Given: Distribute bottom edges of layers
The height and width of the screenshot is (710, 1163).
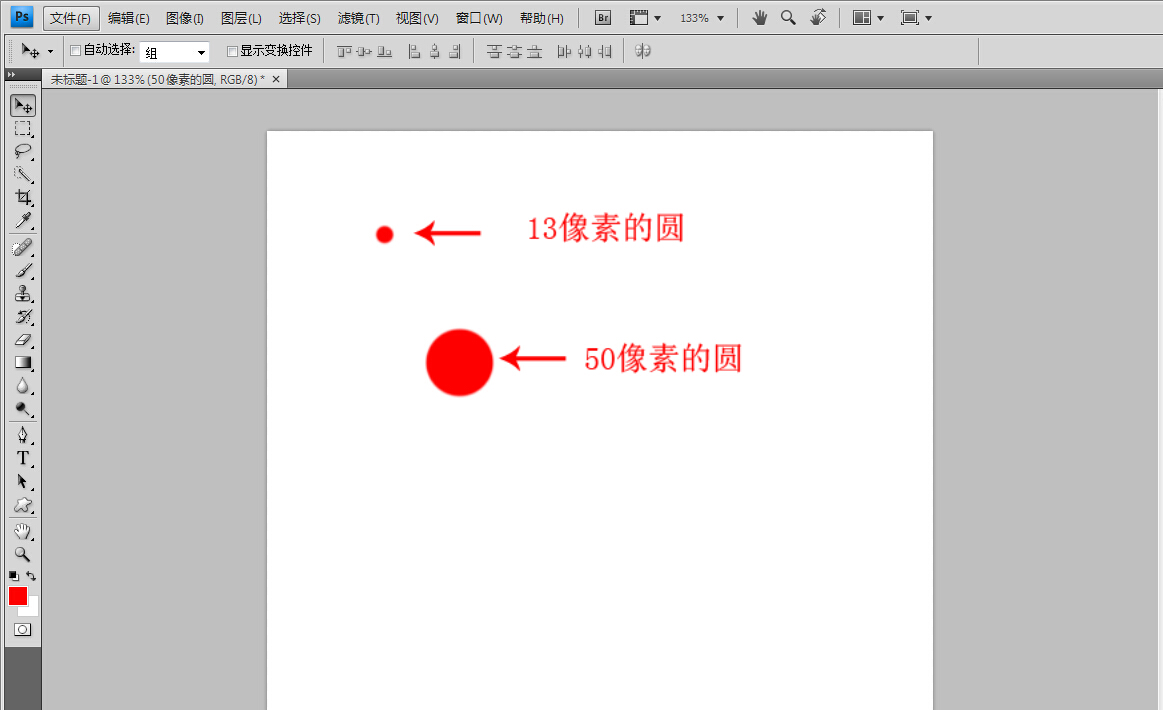Looking at the screenshot, I should click(x=534, y=51).
